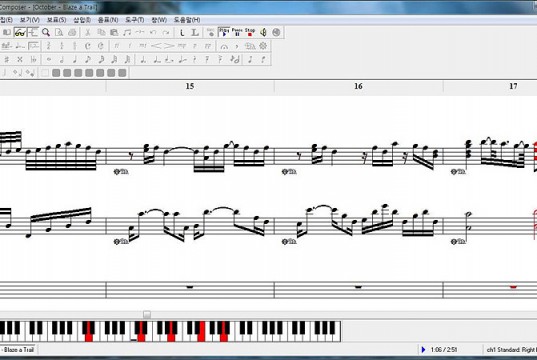Click the Play button in the toolbar
The width and height of the screenshot is (537, 360).
[224, 32]
